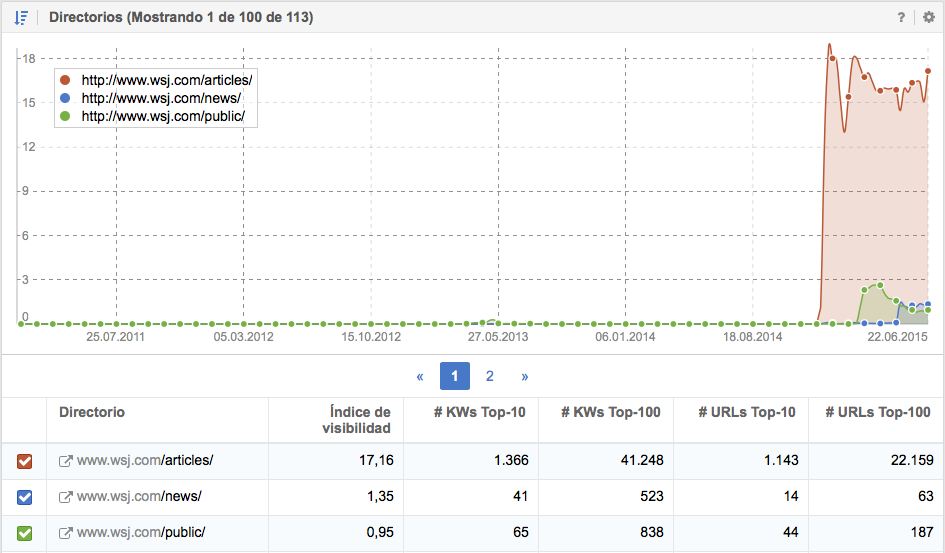The width and height of the screenshot is (945, 553).
Task: Sort table by # KWs Top-10 header
Action: (484, 412)
